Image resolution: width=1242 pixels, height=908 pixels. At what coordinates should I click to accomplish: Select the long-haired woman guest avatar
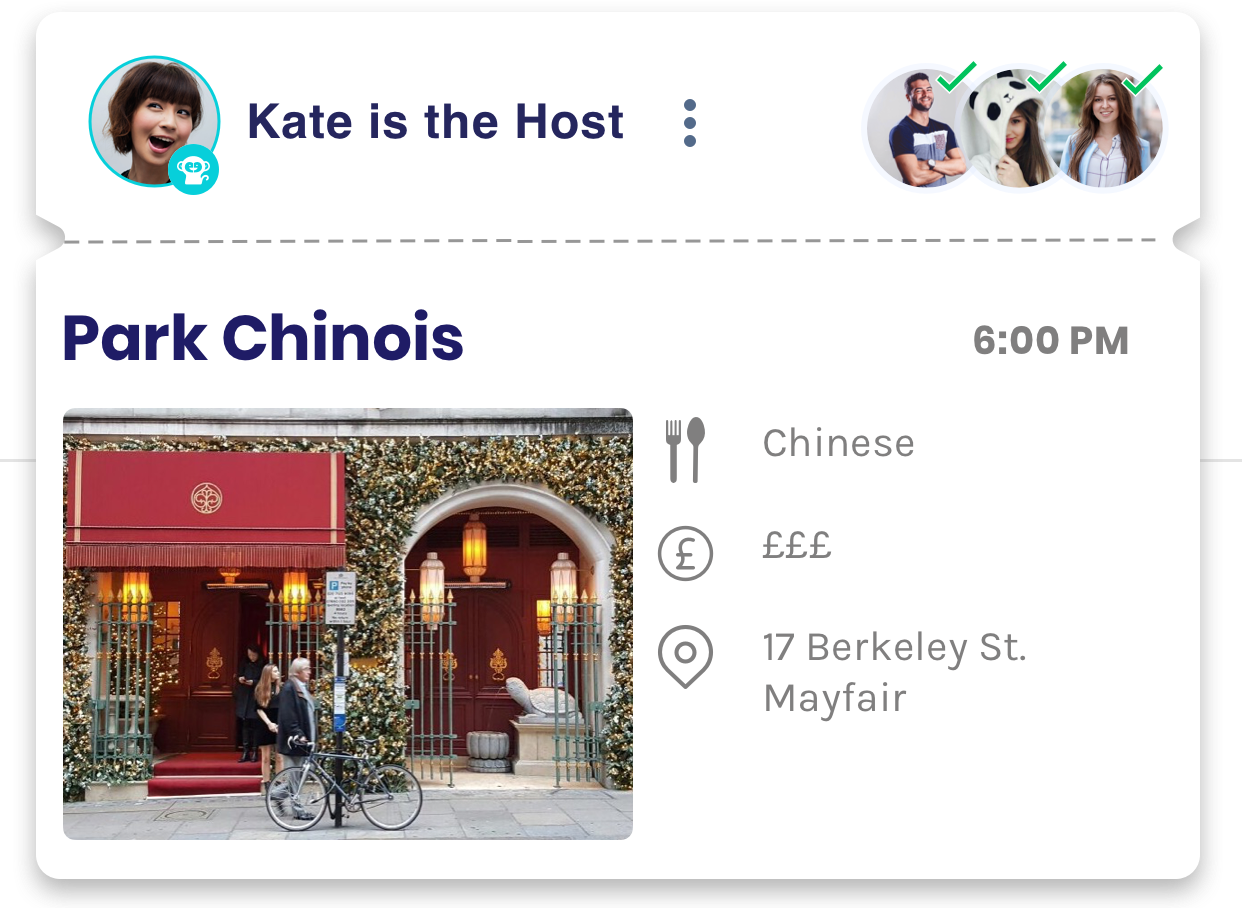tap(1106, 128)
